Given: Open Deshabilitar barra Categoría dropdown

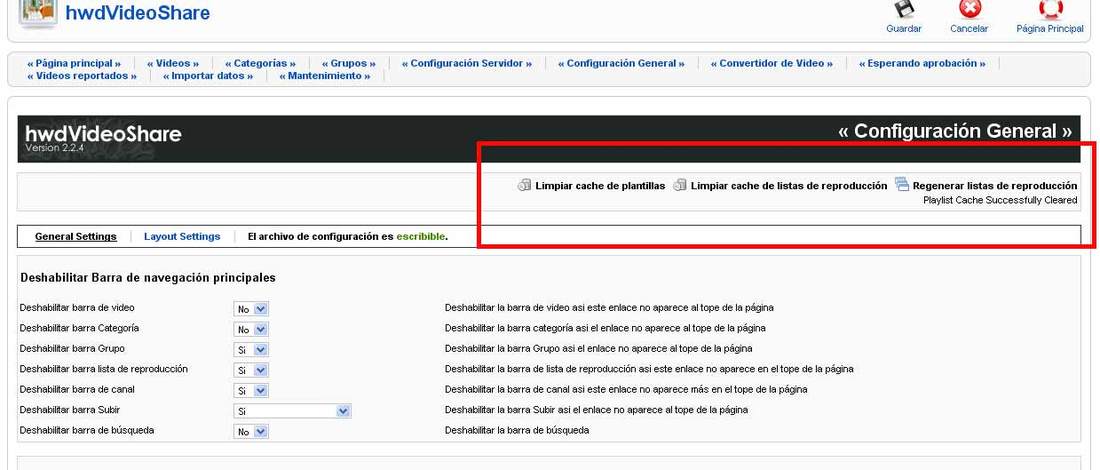Looking at the screenshot, I should click(250, 330).
